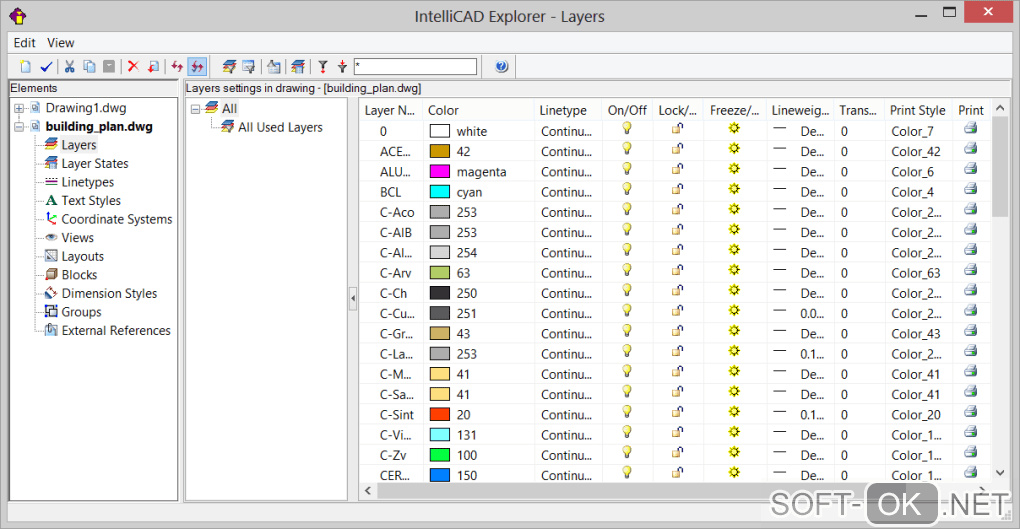This screenshot has height=529, width=1020.
Task: Toggle light bulb On/Off for BCL layer
Action: [x=627, y=190]
